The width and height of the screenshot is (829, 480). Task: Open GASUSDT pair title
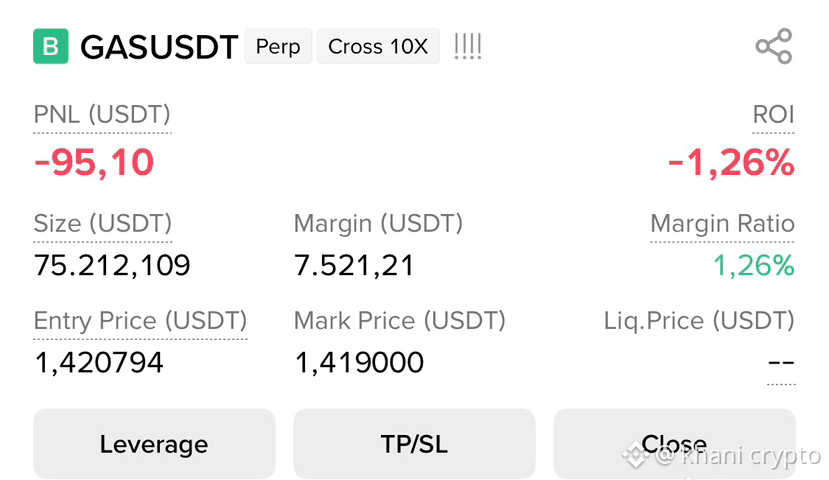click(159, 47)
